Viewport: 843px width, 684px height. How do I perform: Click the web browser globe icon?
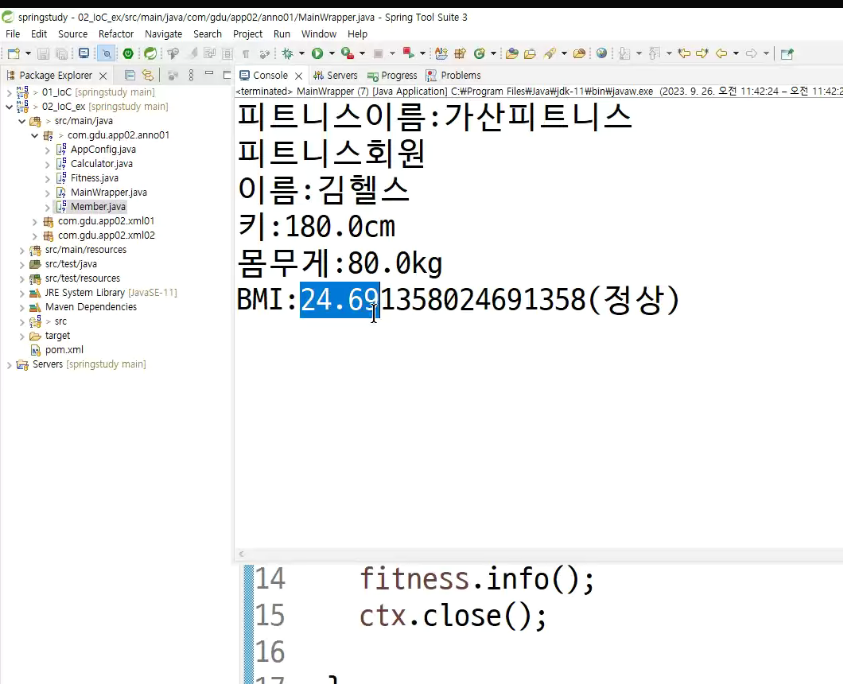point(602,53)
